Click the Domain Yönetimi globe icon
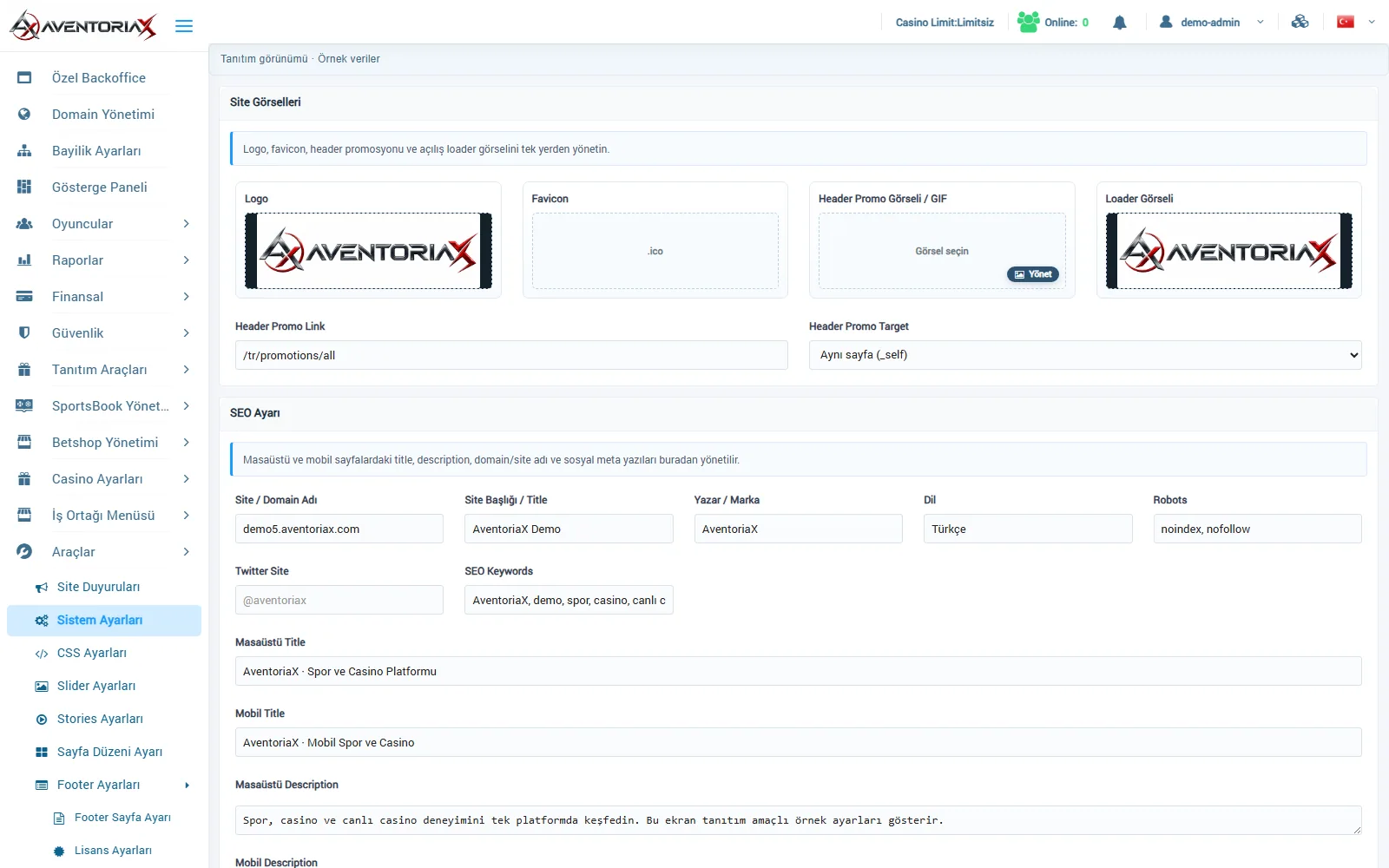 [x=24, y=115]
